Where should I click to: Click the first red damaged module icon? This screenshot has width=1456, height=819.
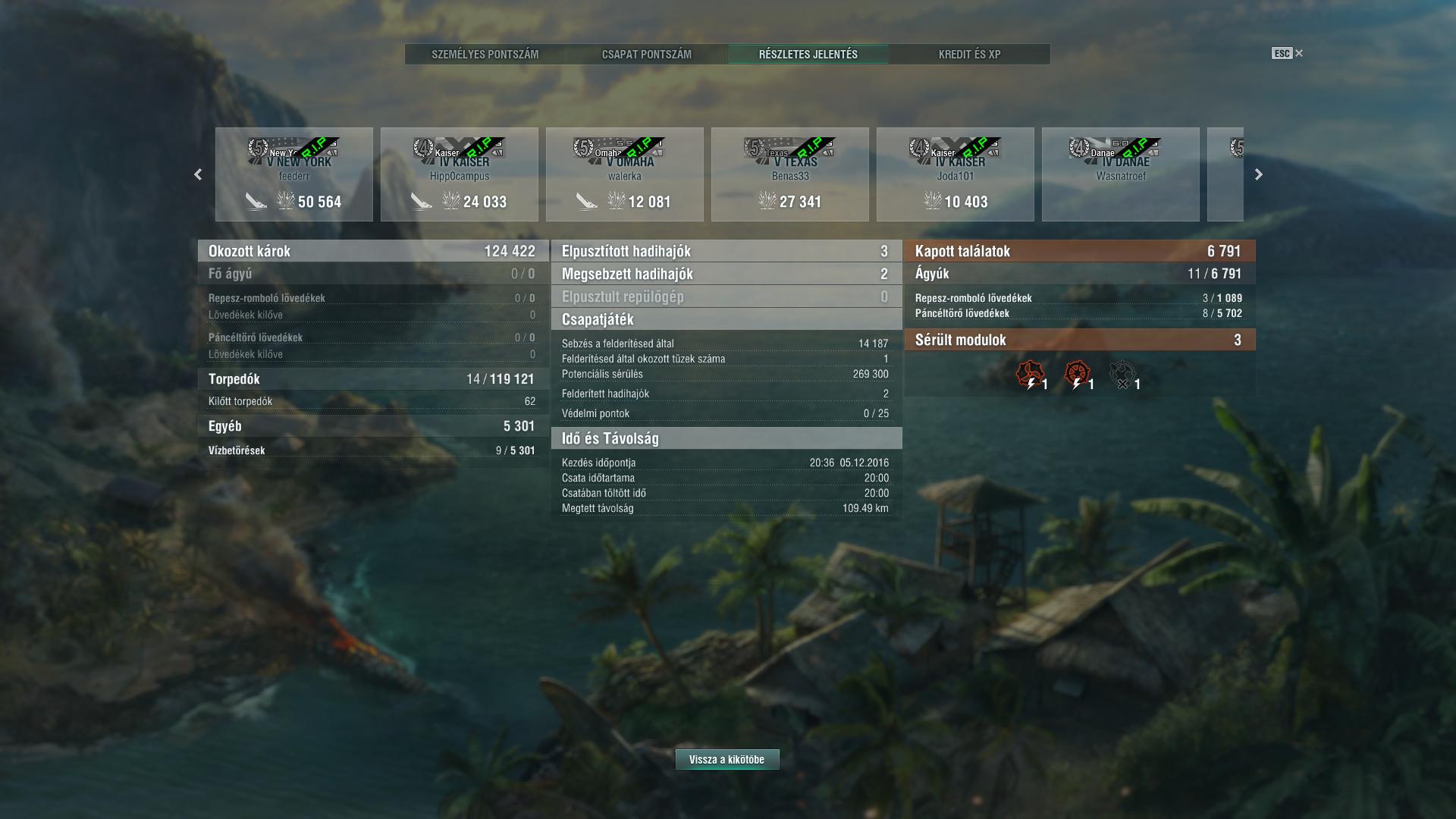(1030, 375)
